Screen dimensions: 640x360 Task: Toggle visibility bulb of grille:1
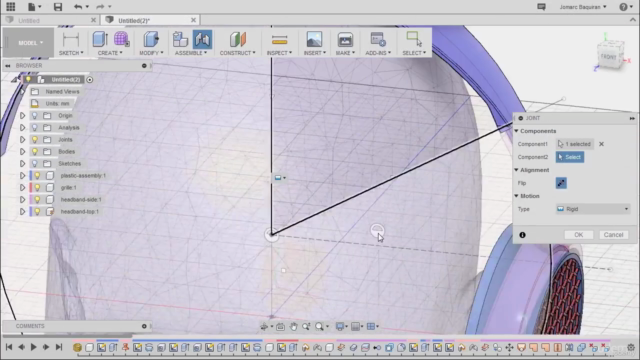tap(37, 187)
